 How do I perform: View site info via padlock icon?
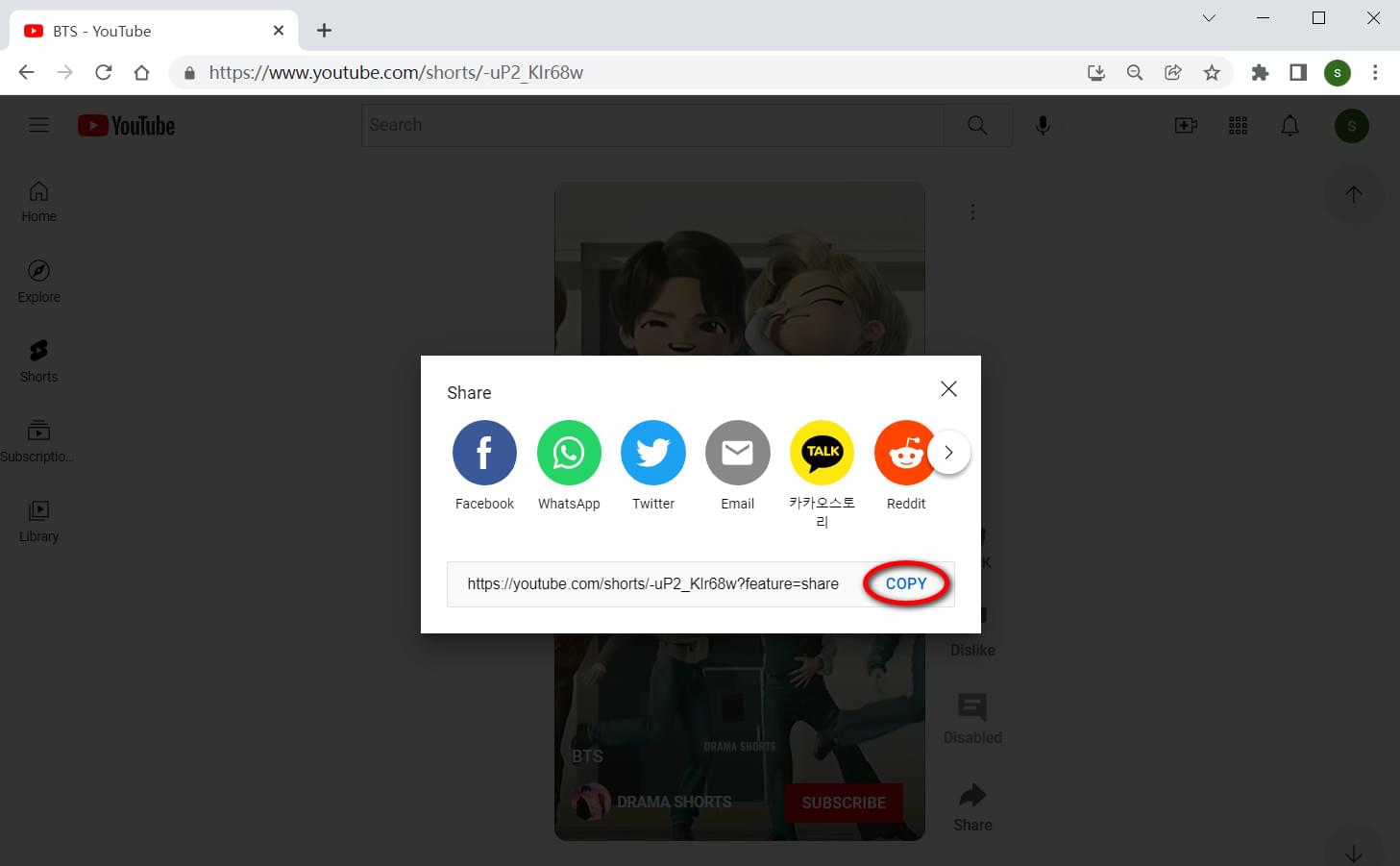[189, 72]
